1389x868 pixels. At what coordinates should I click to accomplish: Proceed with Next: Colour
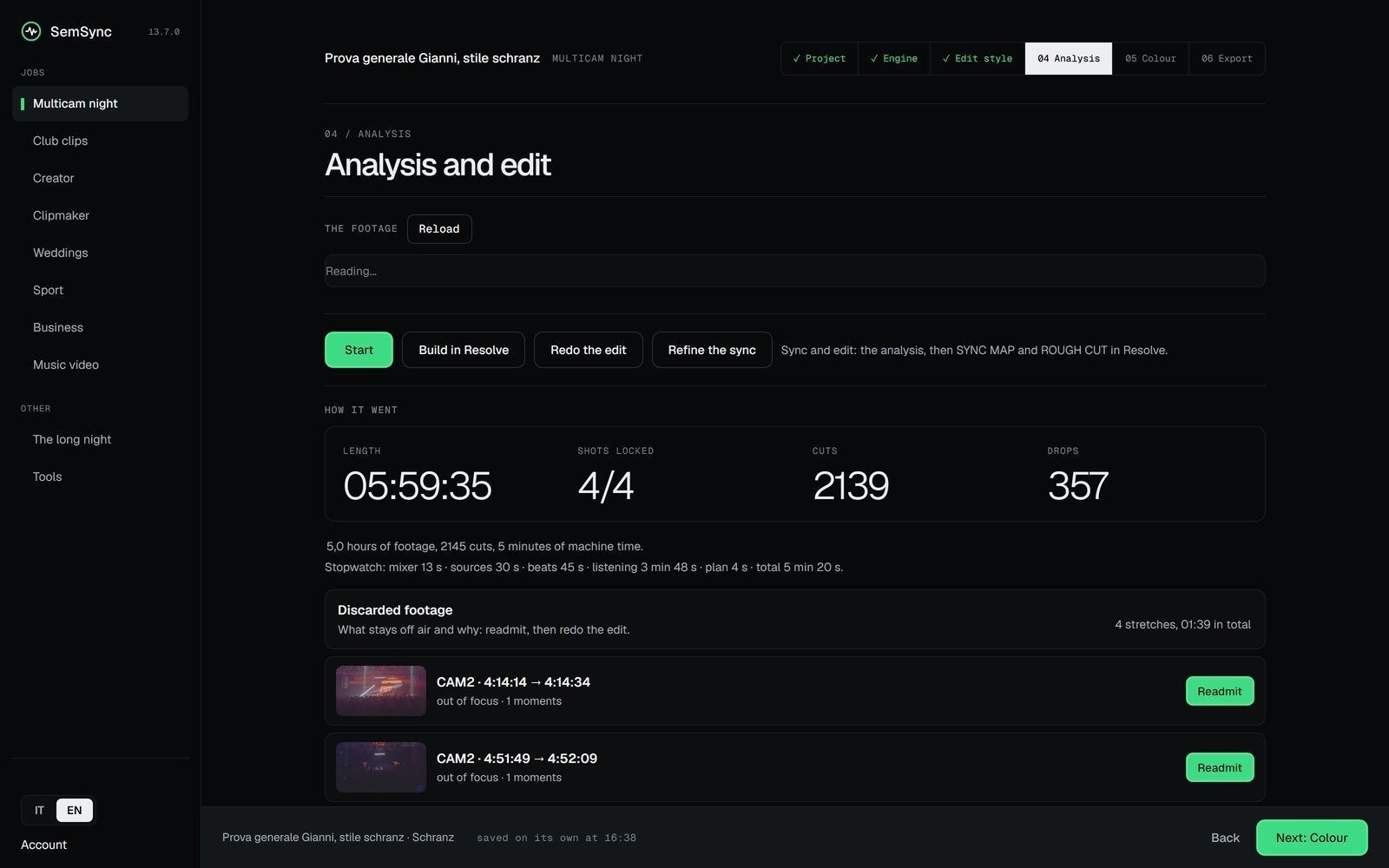[1312, 838]
